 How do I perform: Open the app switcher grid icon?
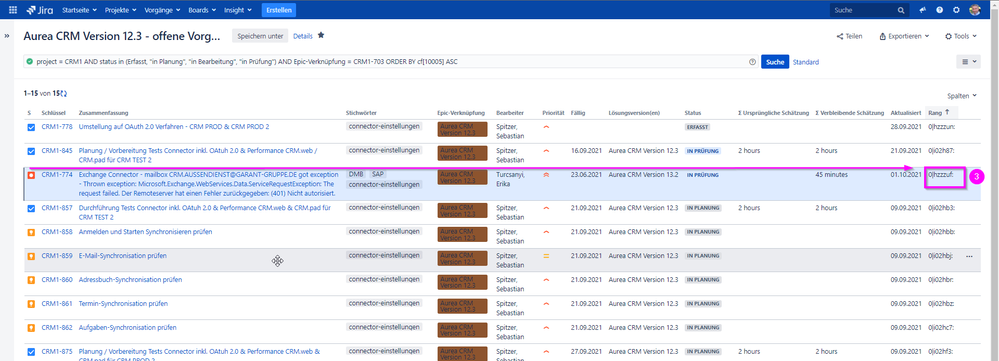click(x=13, y=10)
